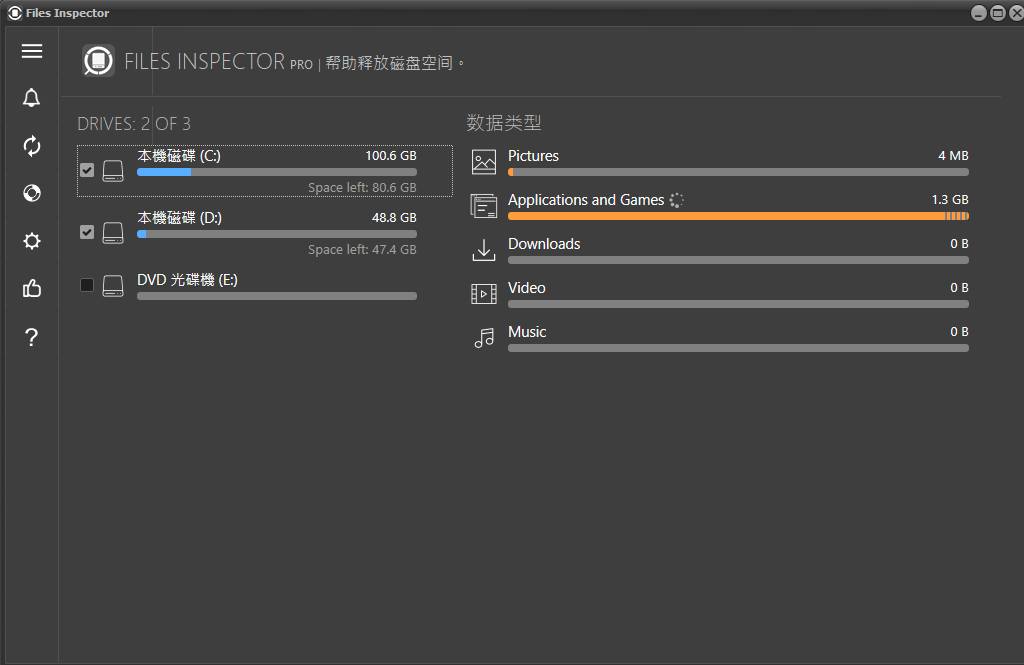Click the Files Inspector logo icon
Screen dimensions: 1024x665
[x=98, y=62]
